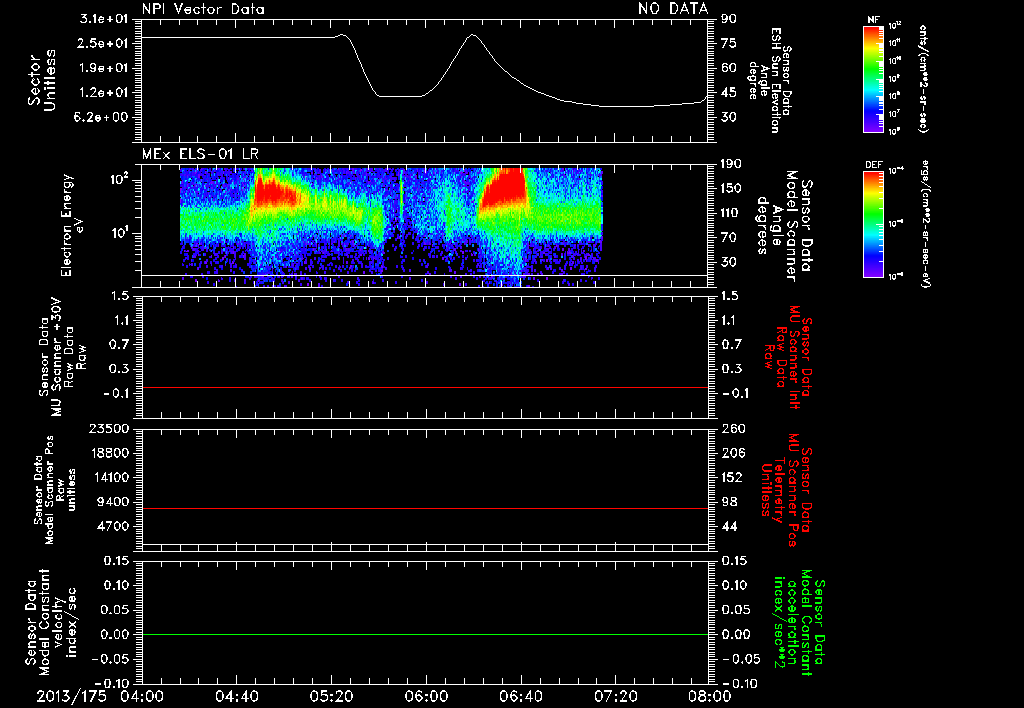Screen dimensions: 1024x708
Task: Click the '4700' scanner position tick value
Action: [x=112, y=526]
